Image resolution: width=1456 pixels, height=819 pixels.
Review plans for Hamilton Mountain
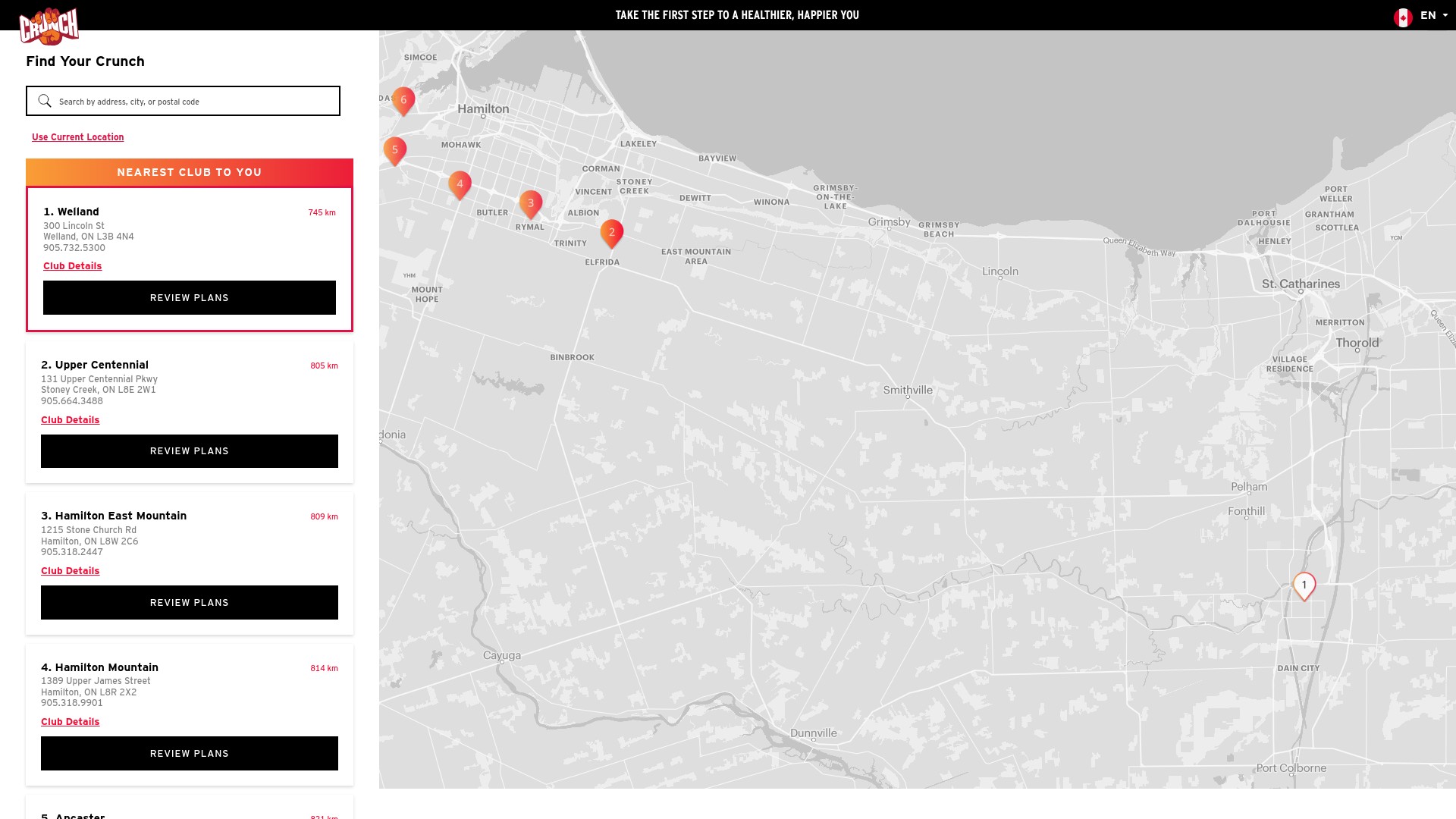click(x=190, y=754)
